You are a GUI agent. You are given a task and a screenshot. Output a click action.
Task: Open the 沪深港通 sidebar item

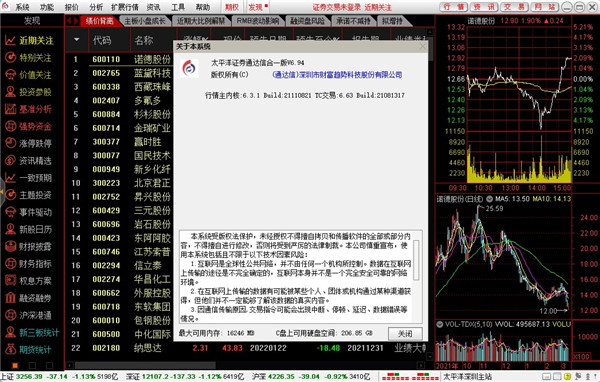tap(28, 315)
